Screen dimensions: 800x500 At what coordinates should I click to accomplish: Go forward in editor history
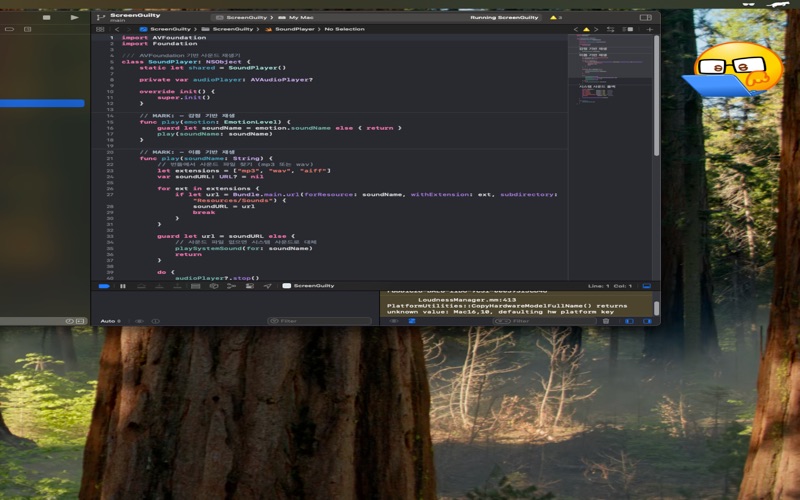click(x=129, y=30)
